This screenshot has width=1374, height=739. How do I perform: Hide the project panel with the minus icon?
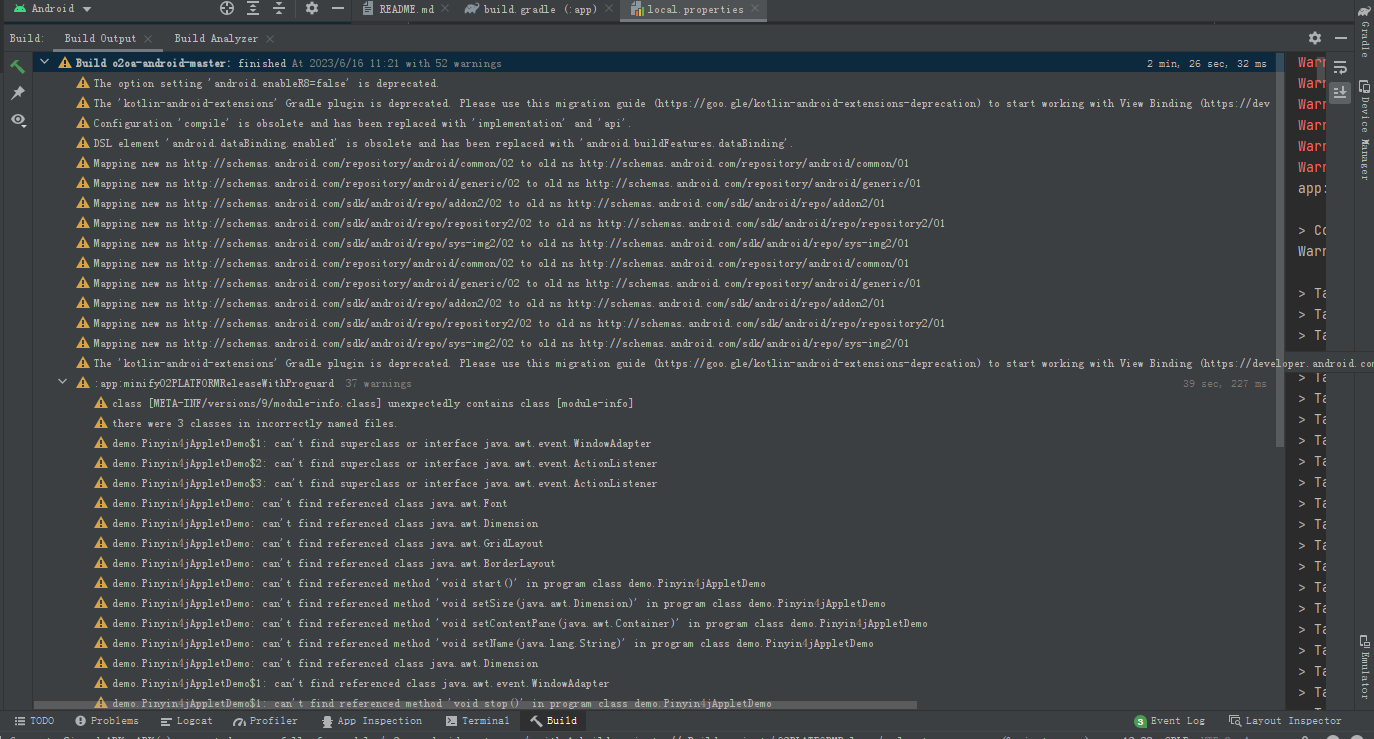[x=337, y=9]
